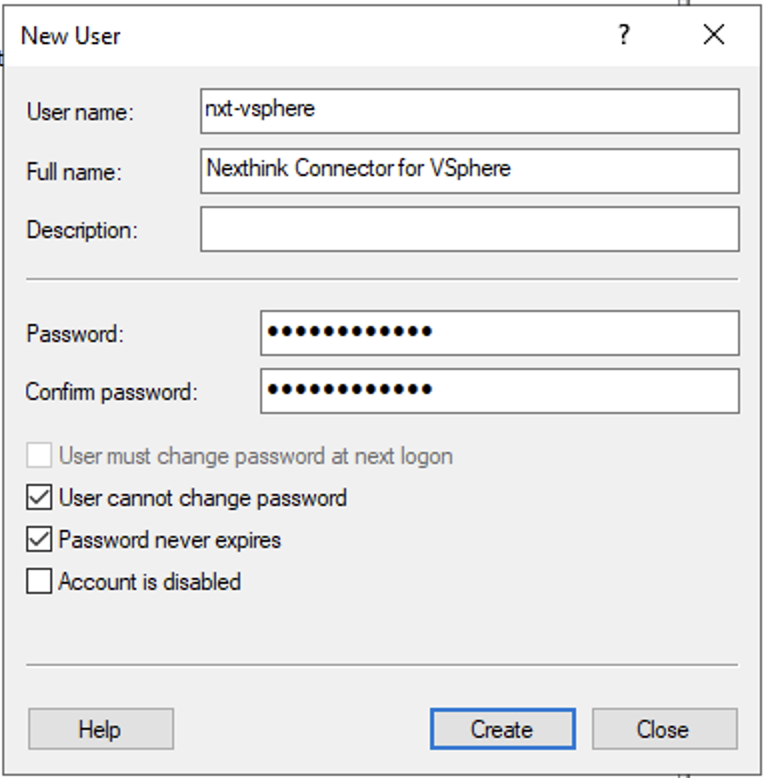Click the greyed-out must change password checkbox
The height and width of the screenshot is (778, 764).
[x=39, y=457]
